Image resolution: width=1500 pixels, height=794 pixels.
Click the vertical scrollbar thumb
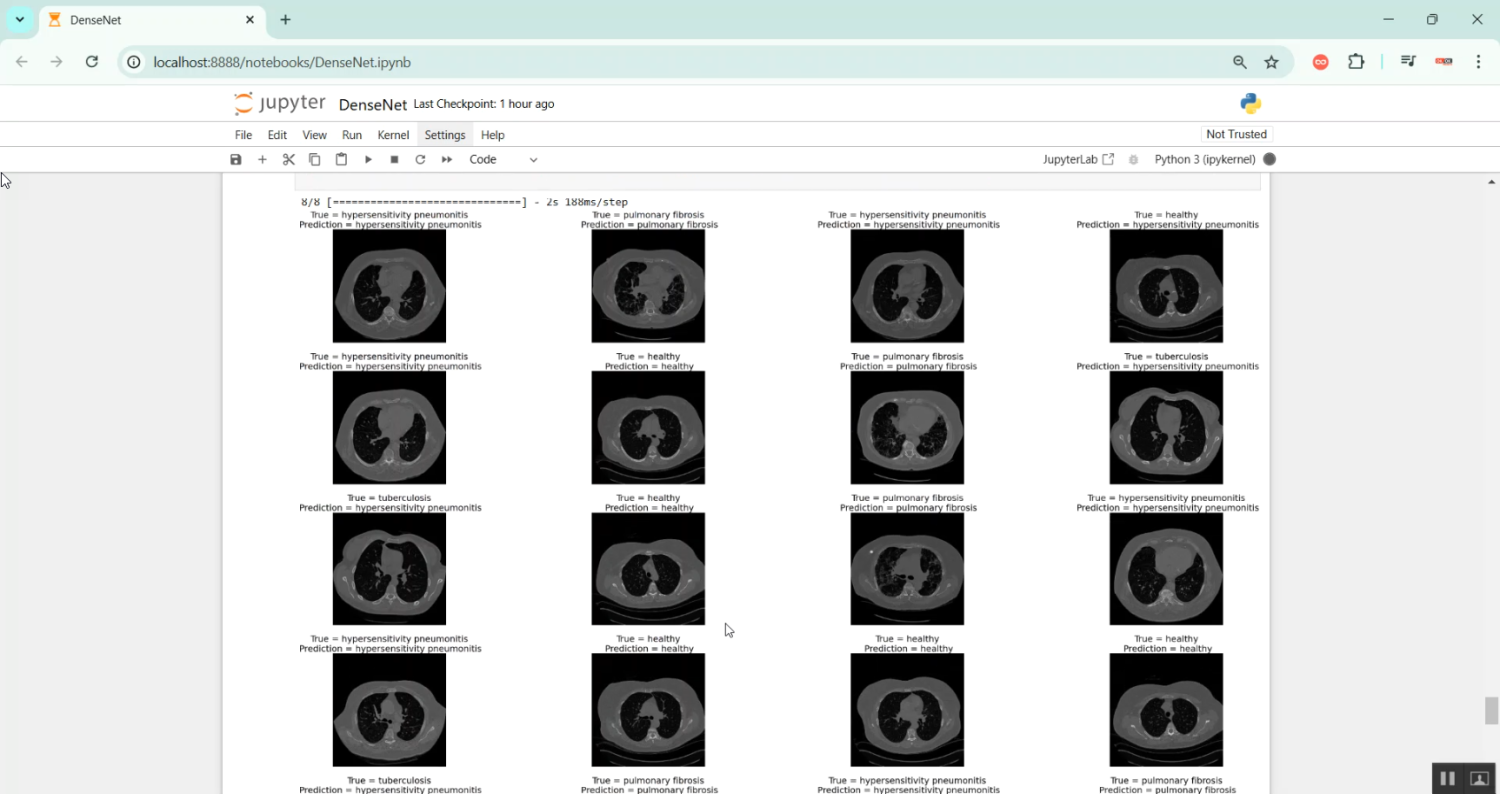point(1491,710)
